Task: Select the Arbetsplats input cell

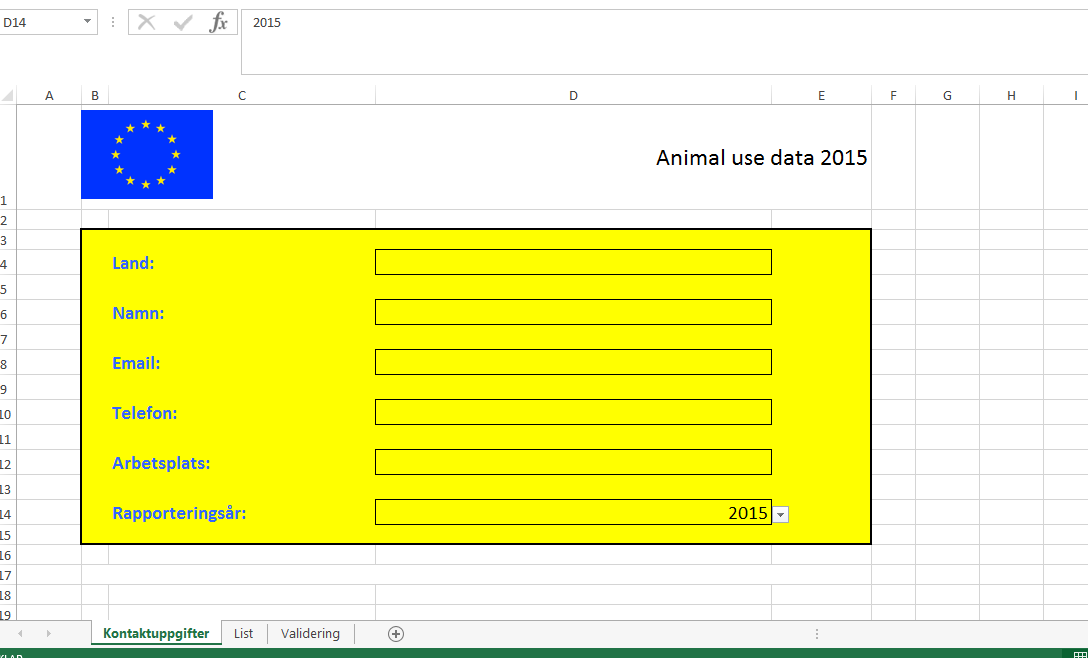Action: coord(573,462)
